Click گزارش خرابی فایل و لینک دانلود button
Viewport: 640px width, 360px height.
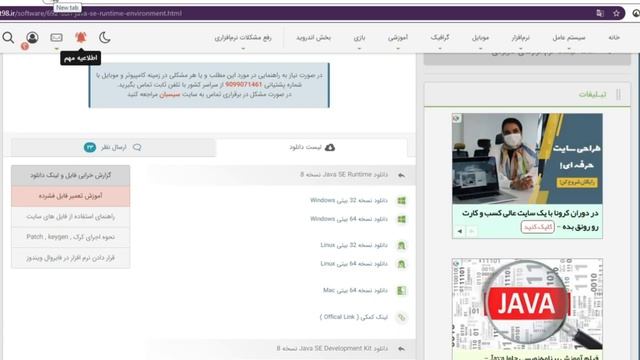(x=71, y=176)
